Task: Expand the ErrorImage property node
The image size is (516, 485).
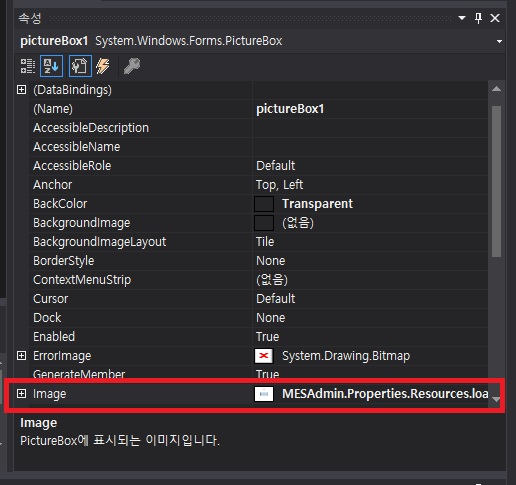Action: [22, 356]
